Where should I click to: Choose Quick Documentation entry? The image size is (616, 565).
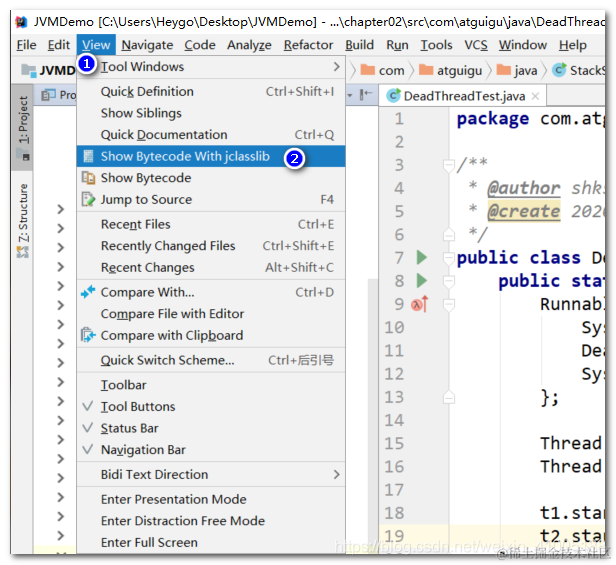(x=211, y=135)
